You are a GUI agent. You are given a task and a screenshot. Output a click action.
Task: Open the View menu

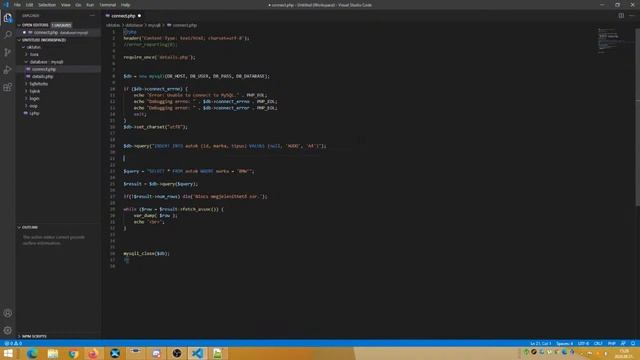click(x=66, y=5)
